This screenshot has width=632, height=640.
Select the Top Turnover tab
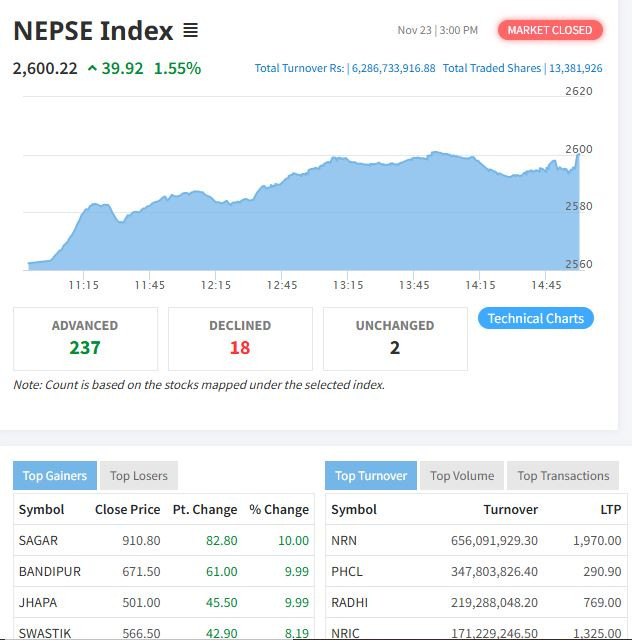370,476
